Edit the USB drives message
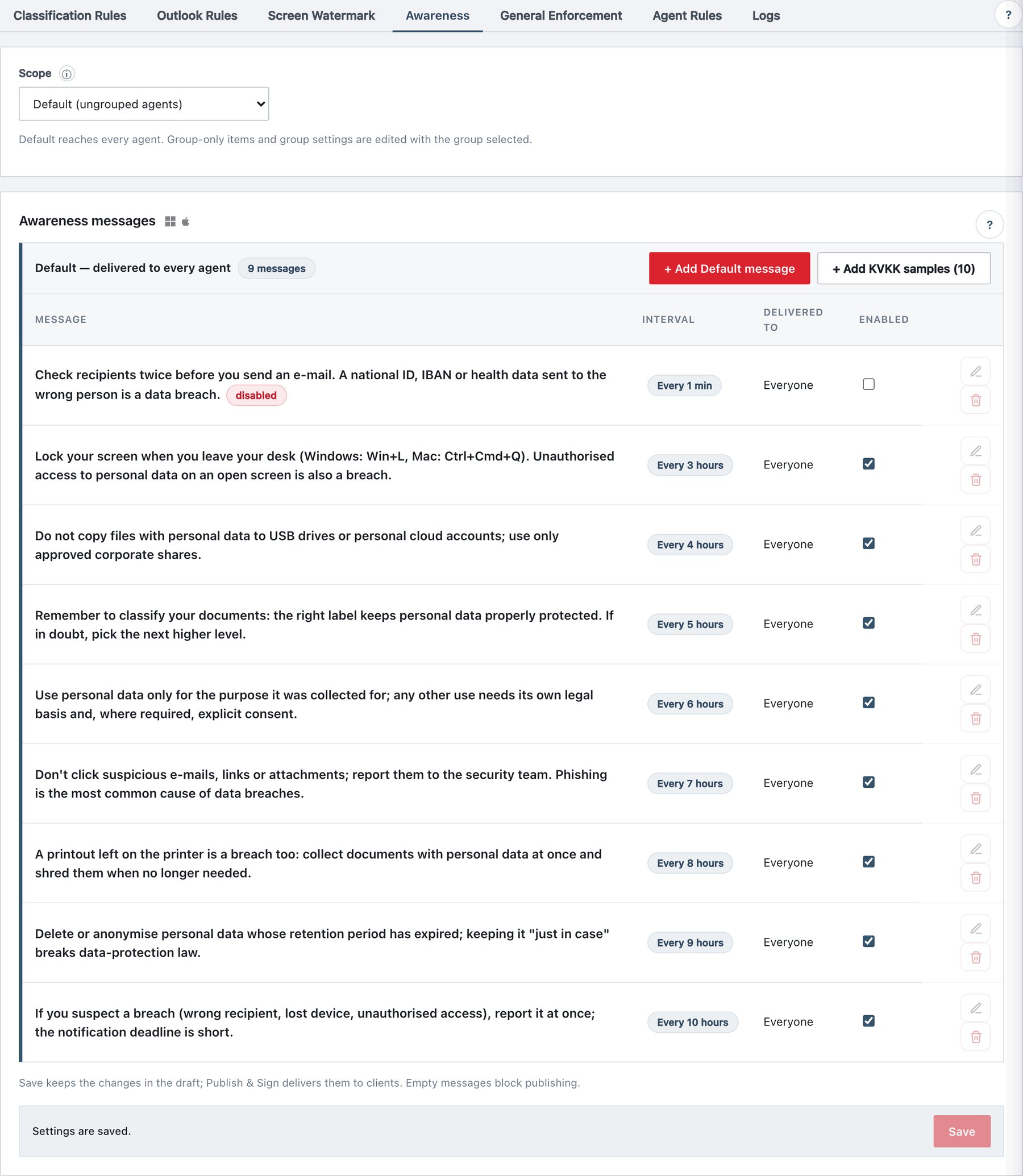The width and height of the screenshot is (1023, 1176). click(976, 530)
